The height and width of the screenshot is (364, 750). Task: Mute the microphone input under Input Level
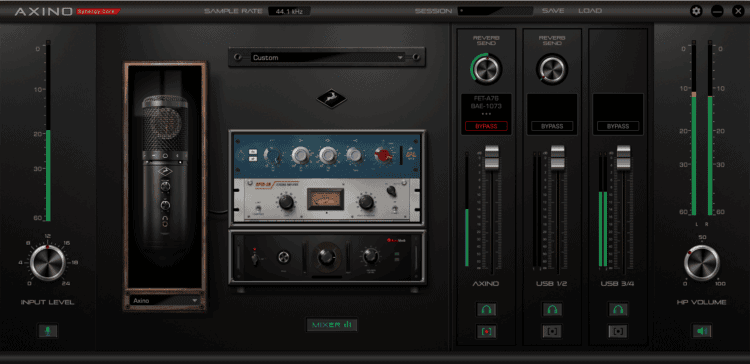[48, 331]
